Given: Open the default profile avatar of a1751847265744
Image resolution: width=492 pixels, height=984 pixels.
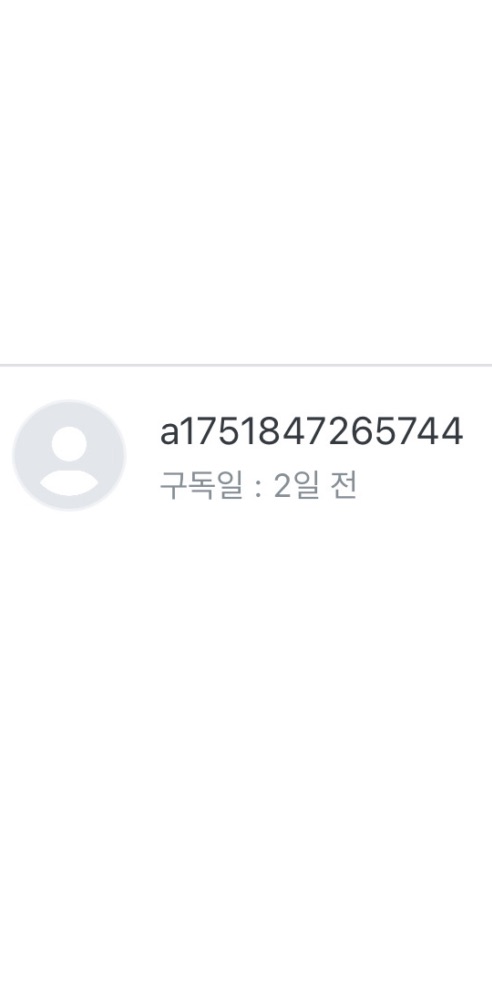Looking at the screenshot, I should click(69, 455).
